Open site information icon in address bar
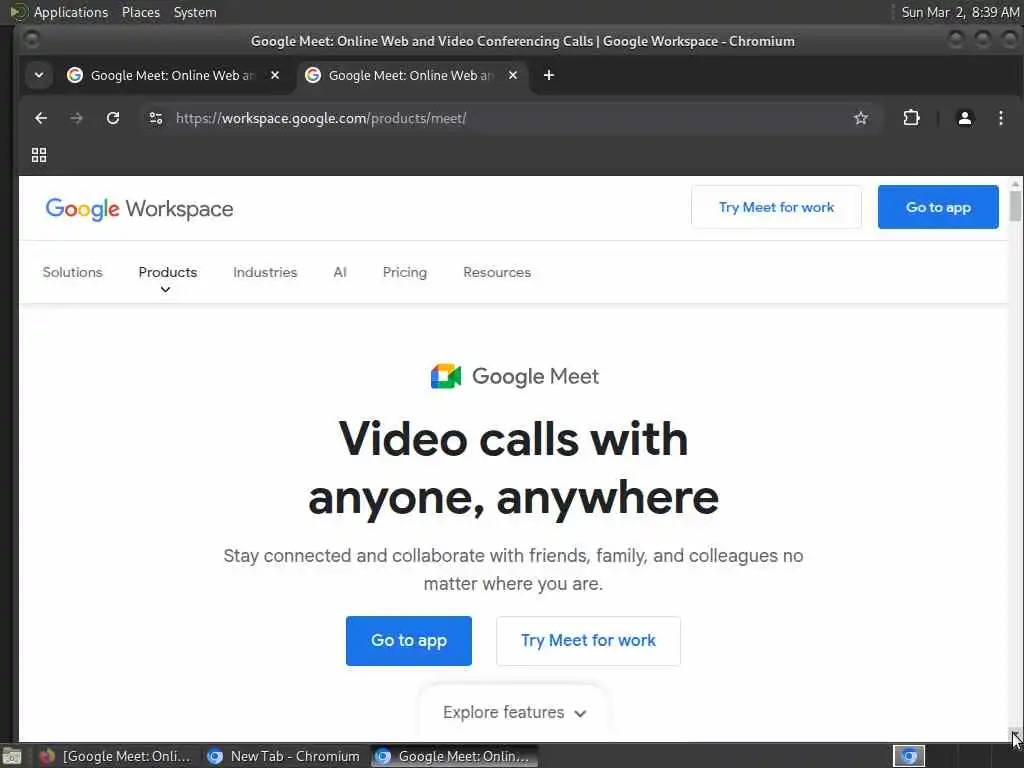This screenshot has height=768, width=1024. [155, 118]
